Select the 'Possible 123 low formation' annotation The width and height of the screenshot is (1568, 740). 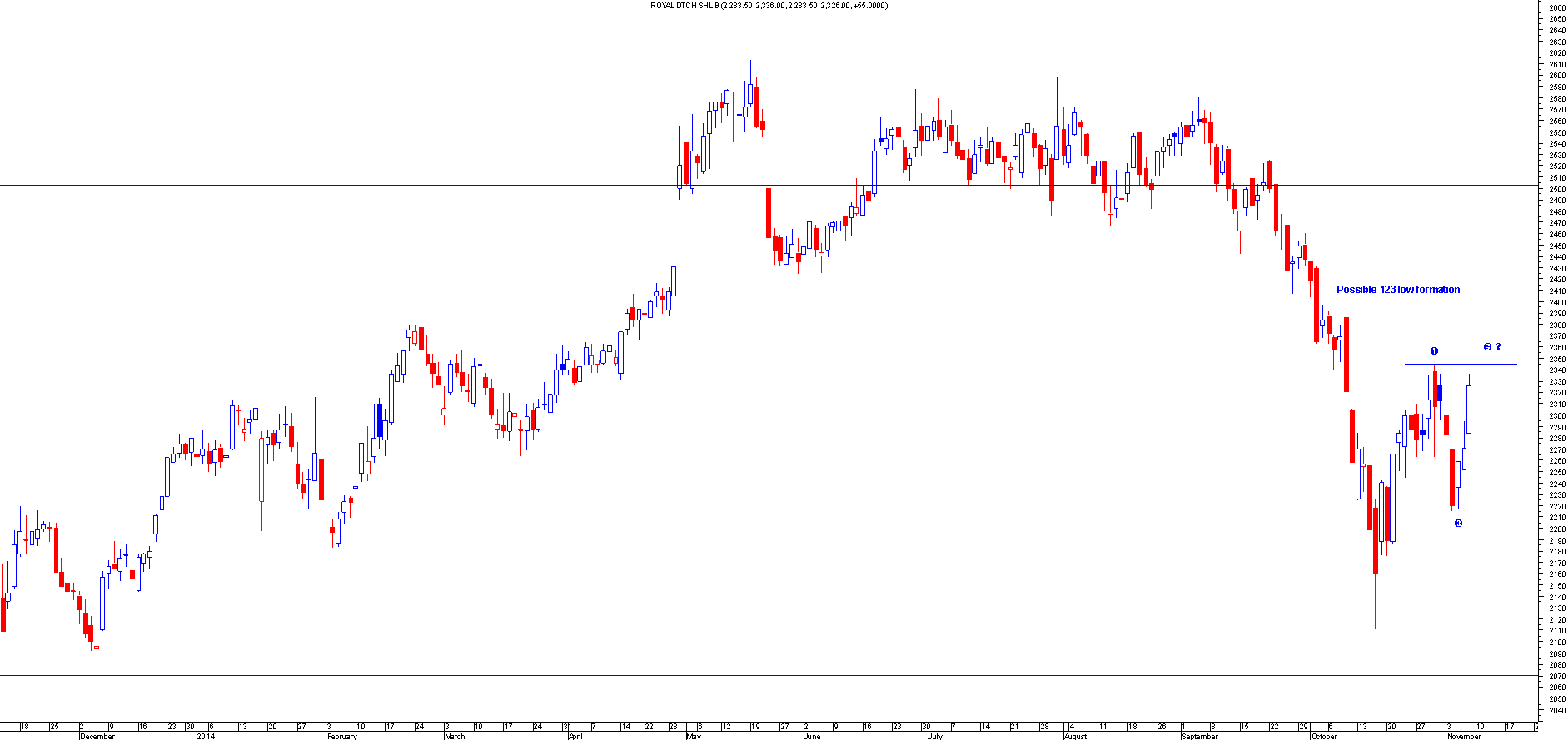coord(1397,290)
